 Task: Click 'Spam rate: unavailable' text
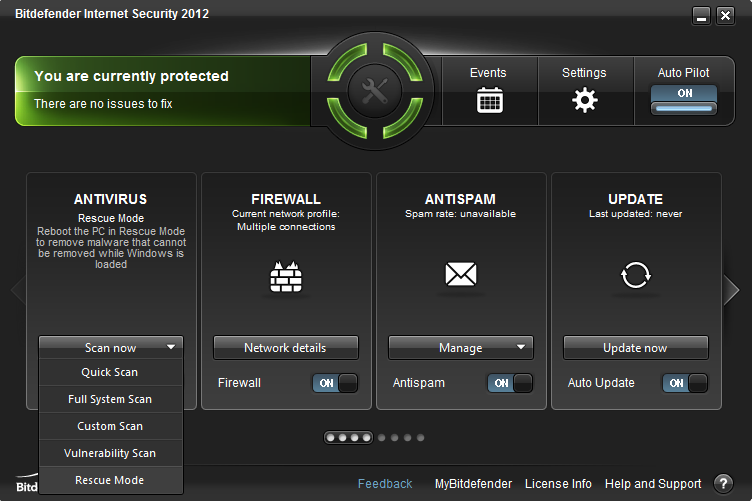[x=460, y=214]
